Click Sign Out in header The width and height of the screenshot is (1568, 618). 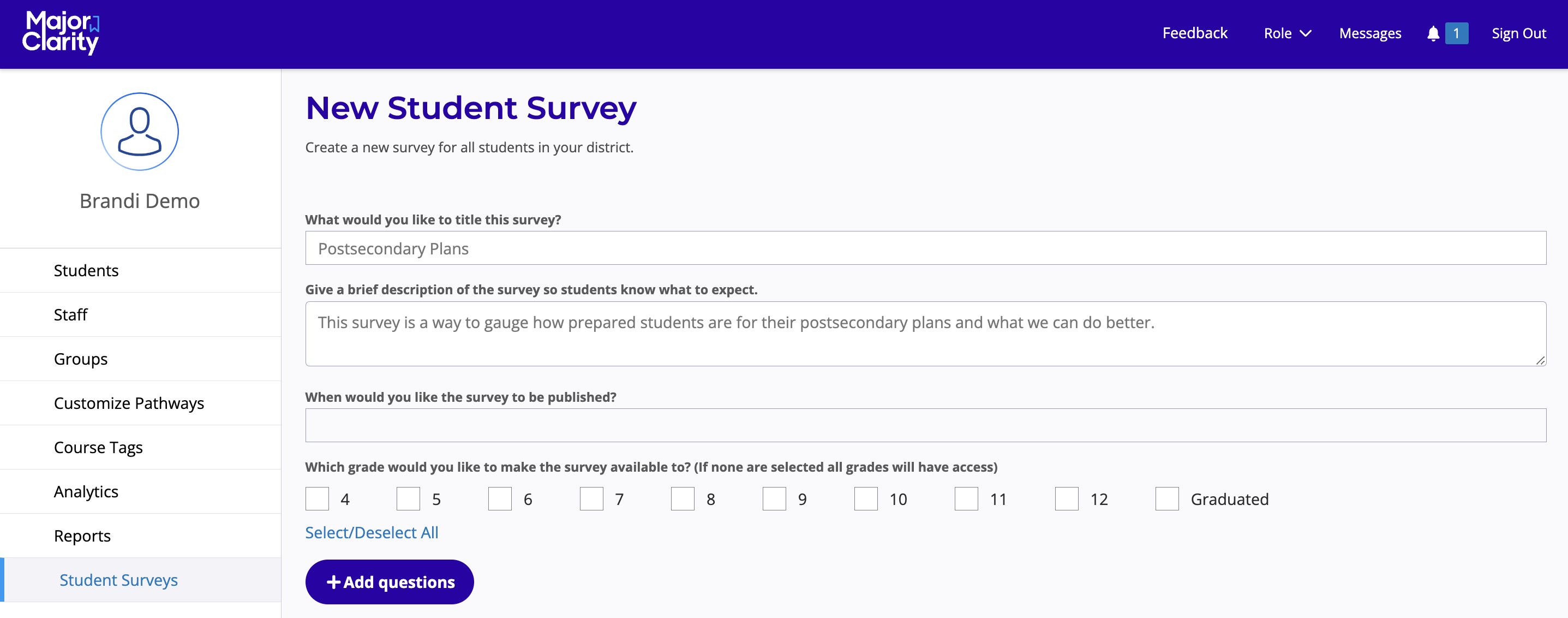click(1518, 33)
